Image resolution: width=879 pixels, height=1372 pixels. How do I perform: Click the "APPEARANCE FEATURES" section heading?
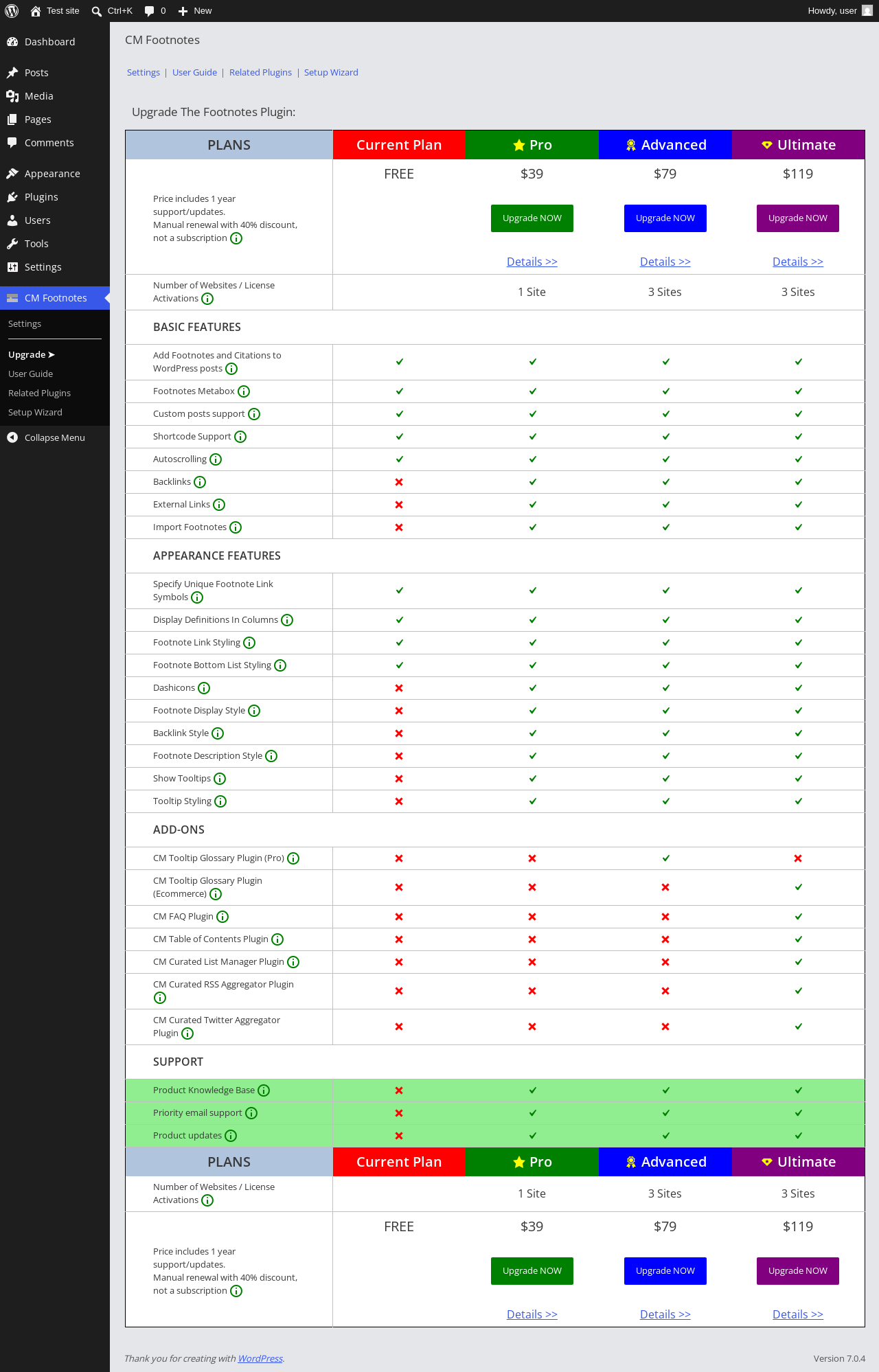point(217,556)
